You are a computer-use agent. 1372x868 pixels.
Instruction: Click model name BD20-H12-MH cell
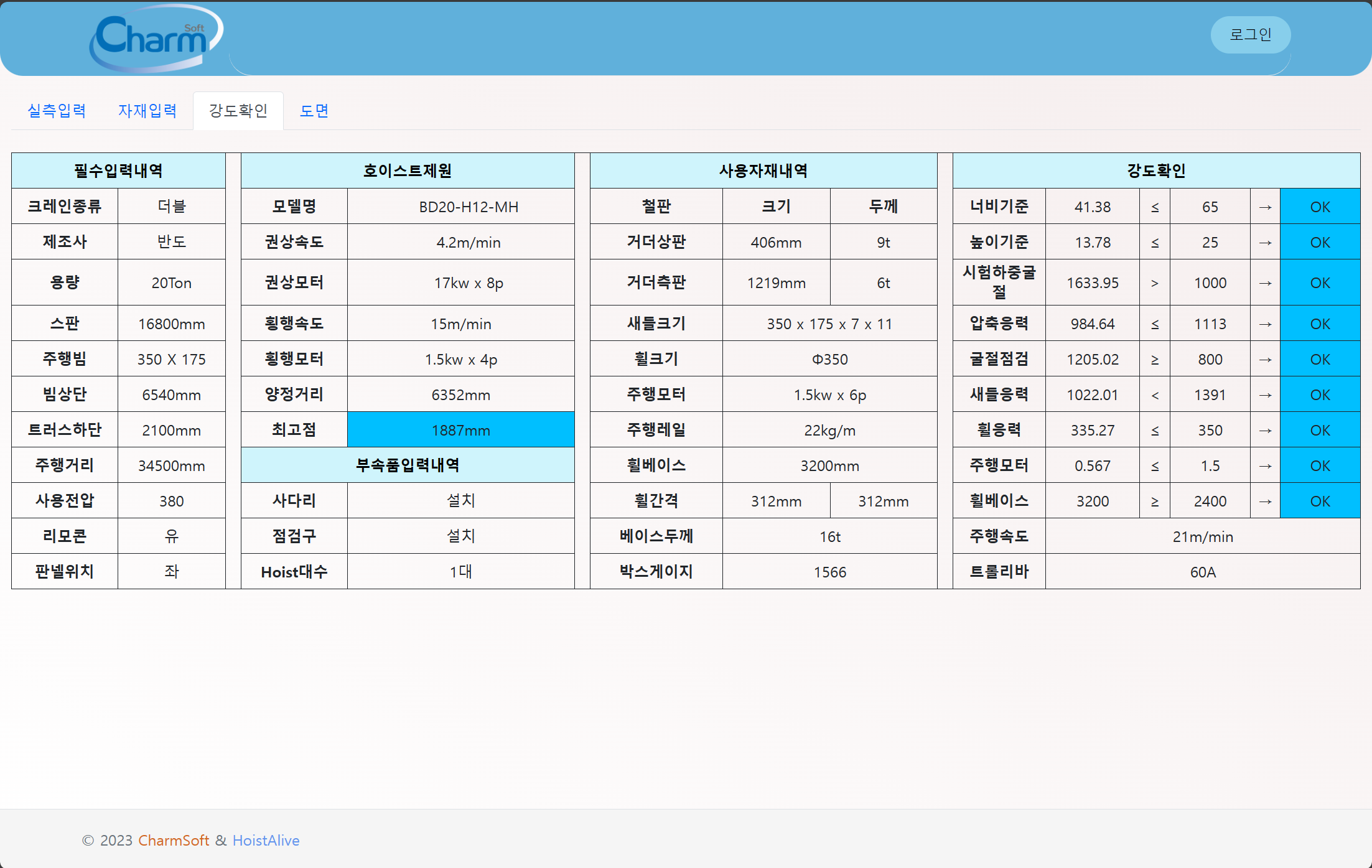[468, 207]
